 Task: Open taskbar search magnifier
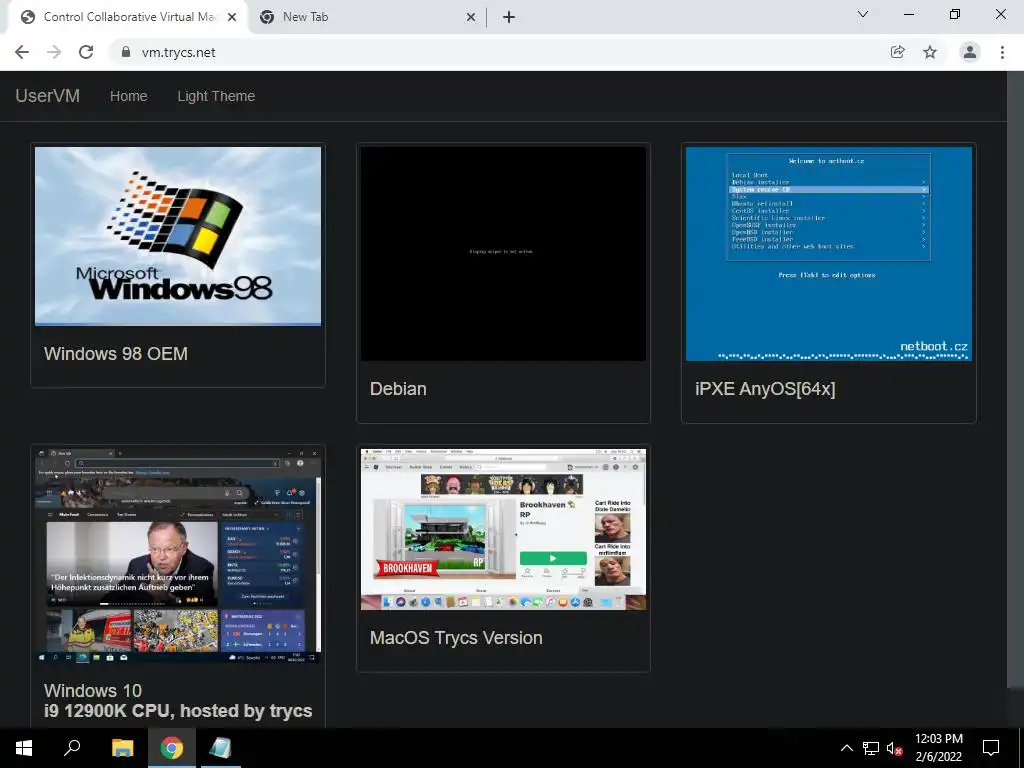tap(72, 748)
